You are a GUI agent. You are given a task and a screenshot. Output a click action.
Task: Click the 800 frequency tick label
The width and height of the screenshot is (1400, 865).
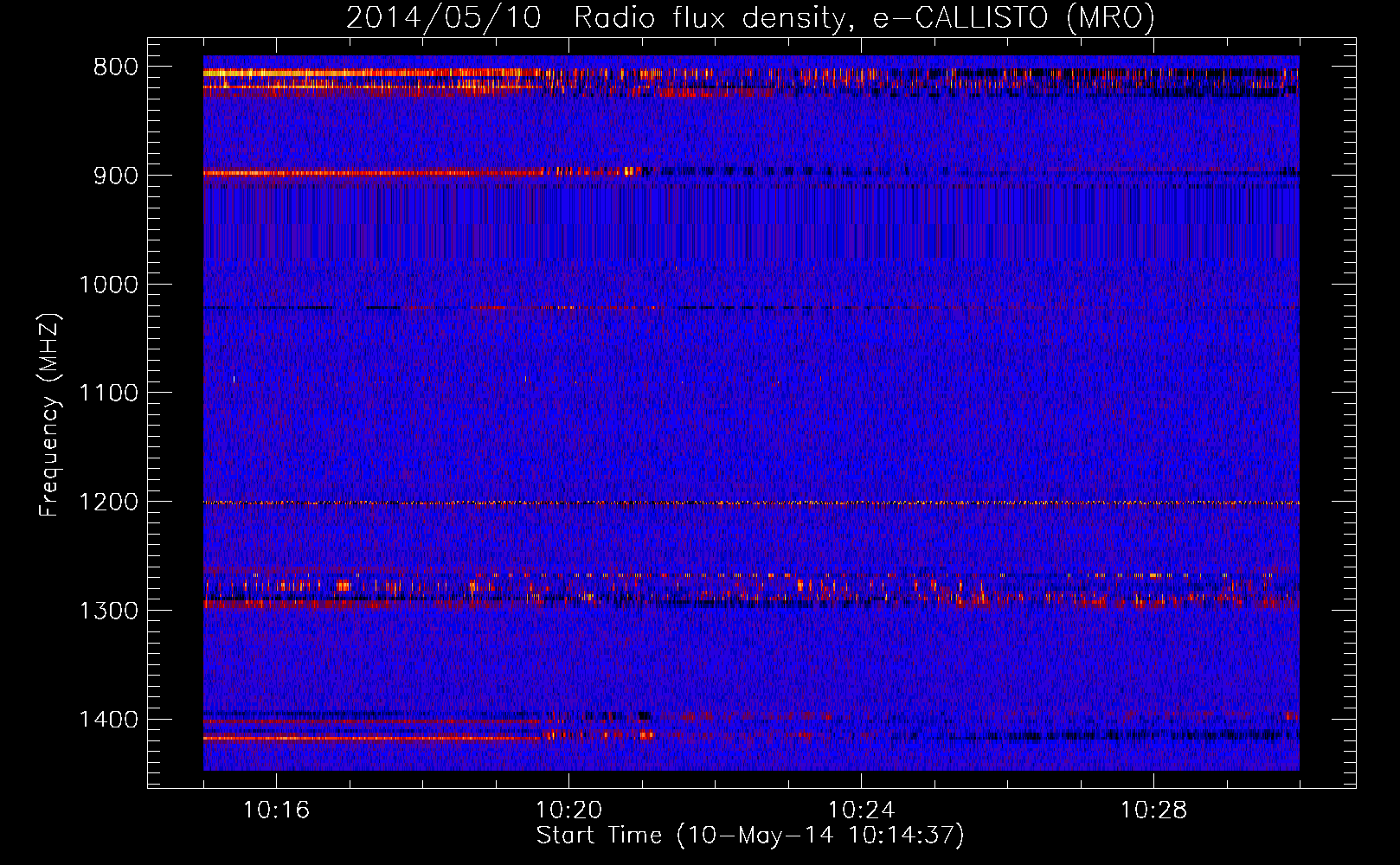coord(116,67)
